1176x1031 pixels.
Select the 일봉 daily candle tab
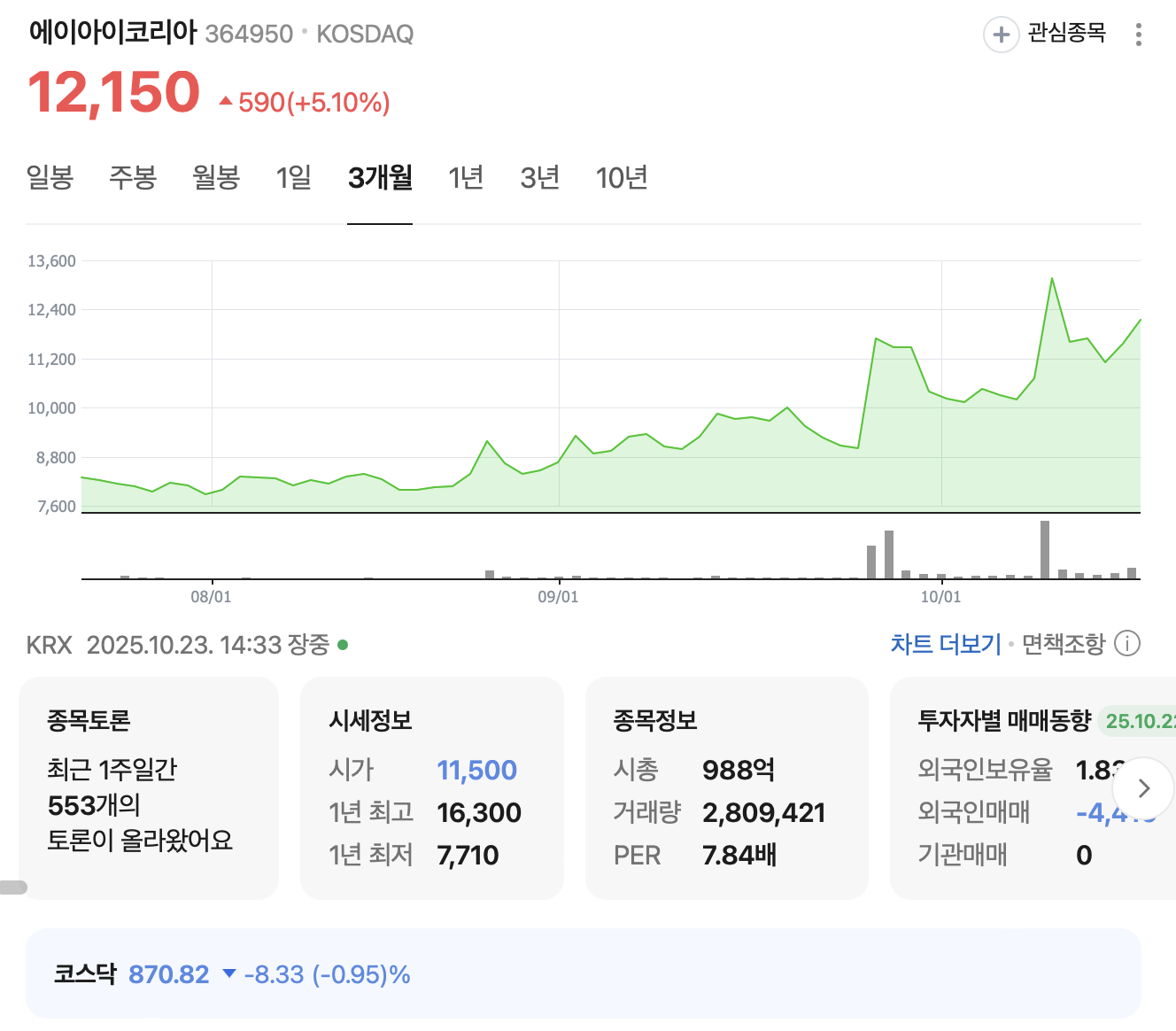pos(50,178)
